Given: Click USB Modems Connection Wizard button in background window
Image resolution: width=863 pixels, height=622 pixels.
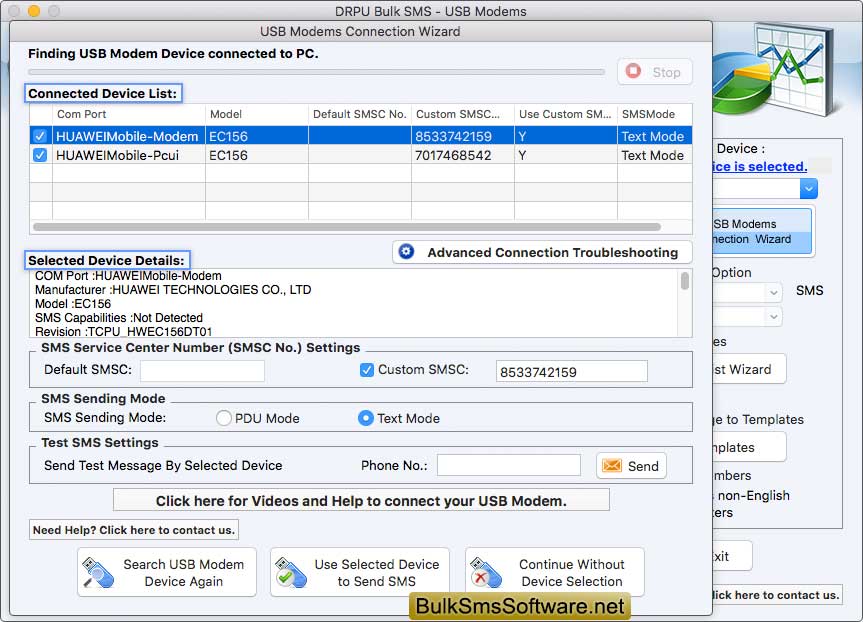Looking at the screenshot, I should [762, 231].
